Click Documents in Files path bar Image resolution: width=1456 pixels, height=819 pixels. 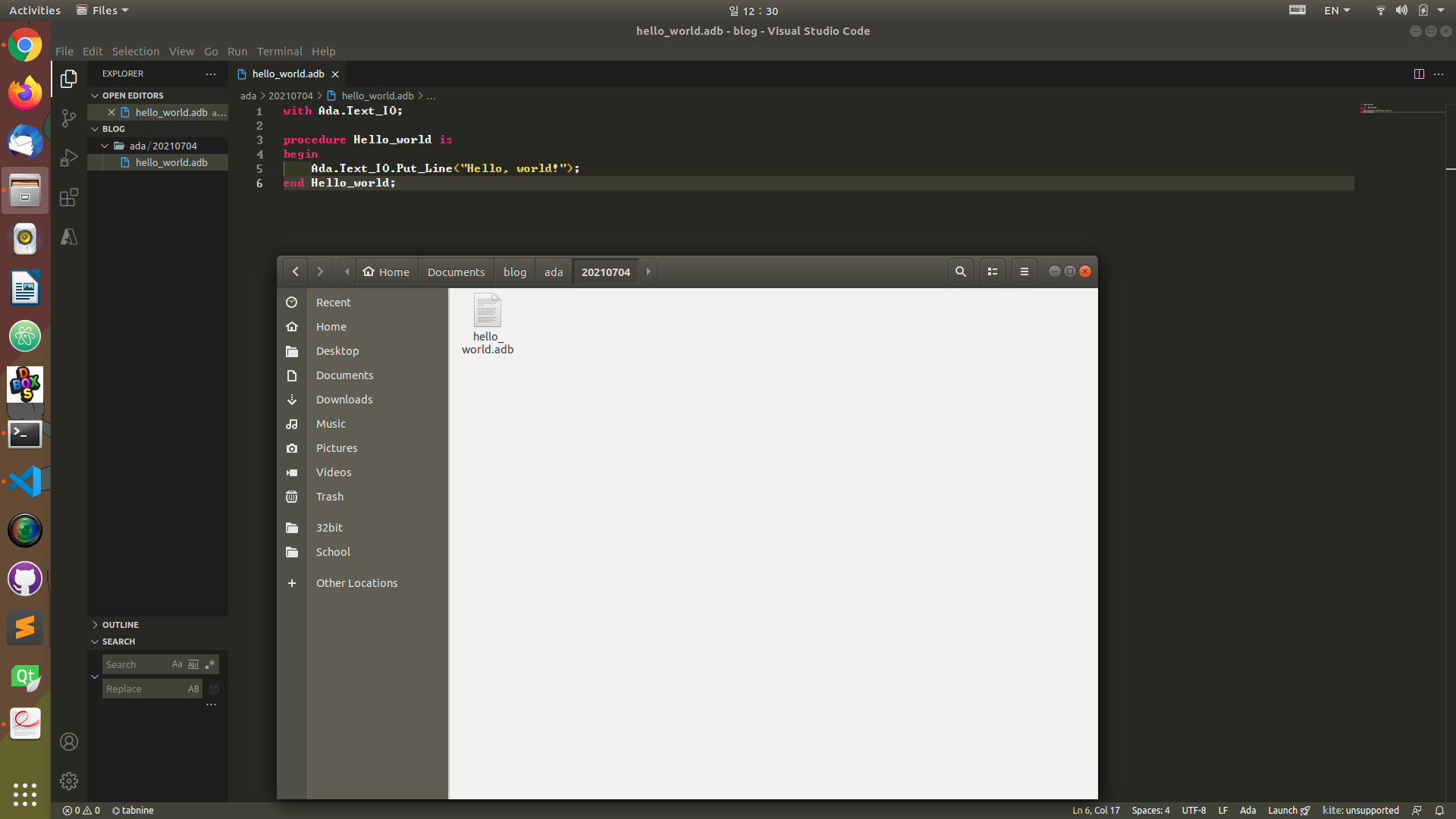(x=456, y=271)
